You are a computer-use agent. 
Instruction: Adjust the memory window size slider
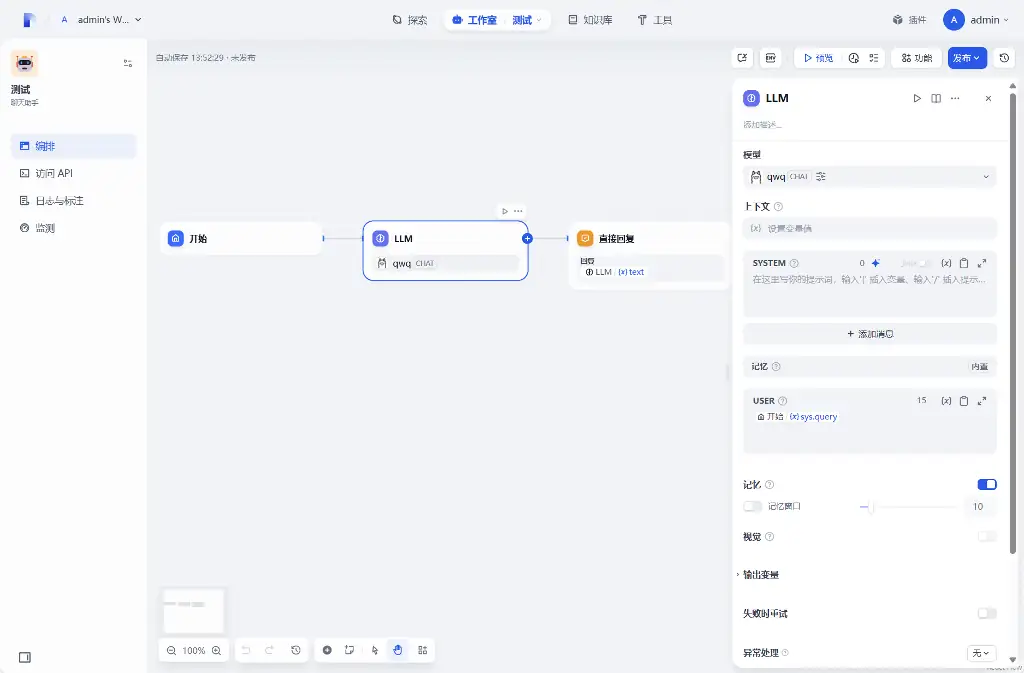click(x=872, y=507)
